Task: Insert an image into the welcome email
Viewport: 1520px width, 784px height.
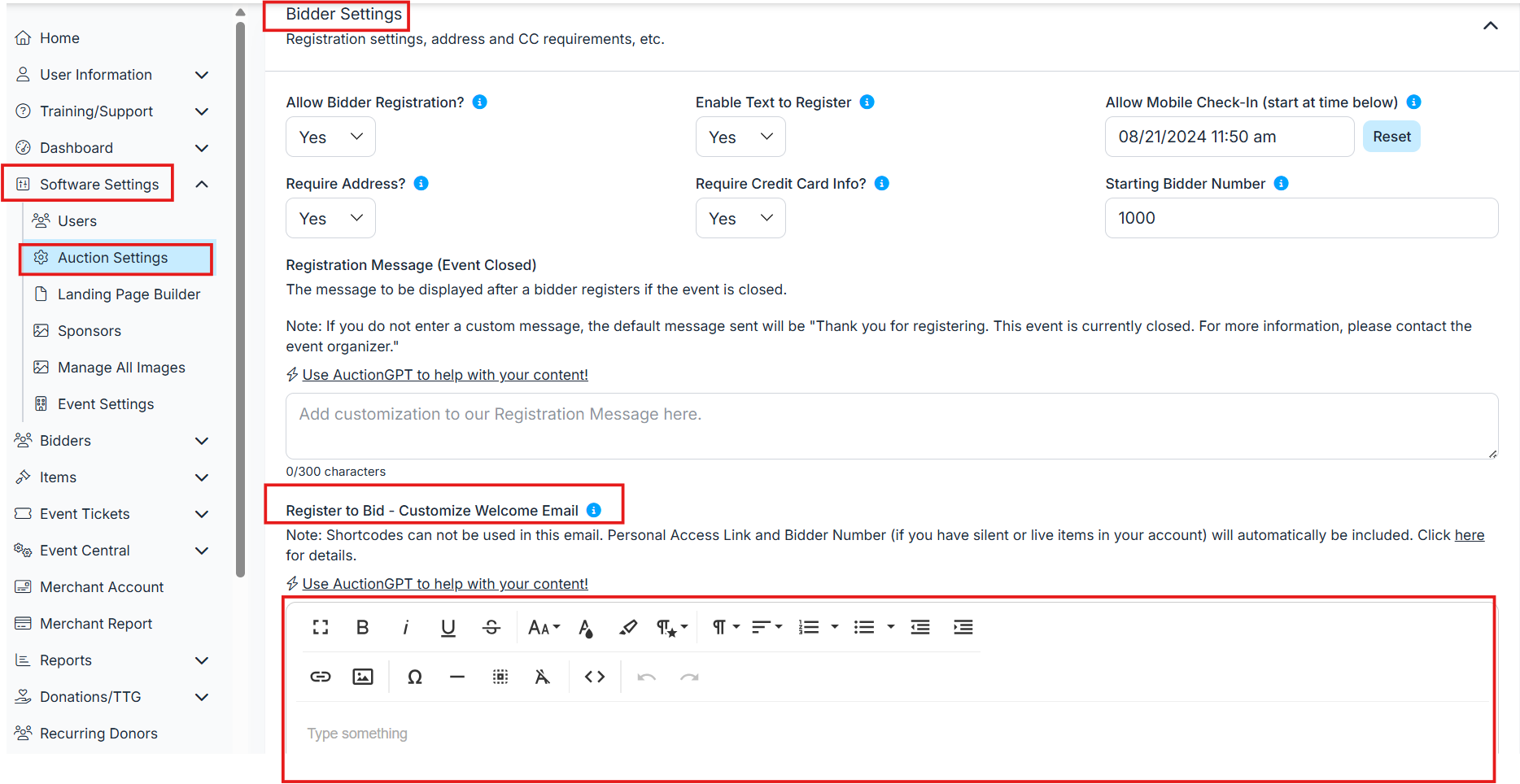Action: (363, 677)
